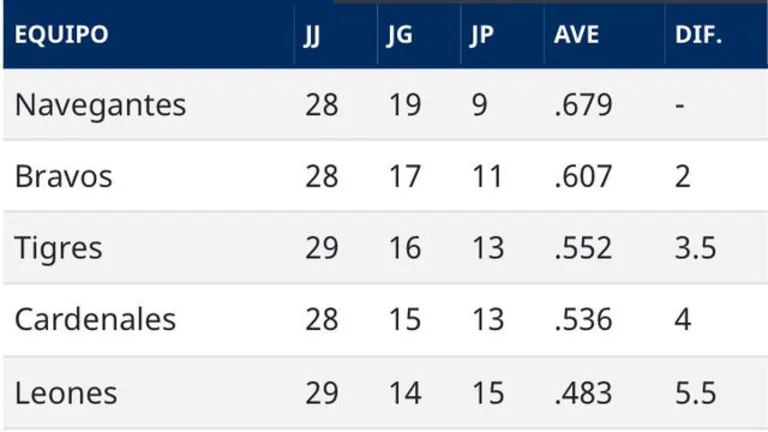This screenshot has width=768, height=432.
Task: Open the Tigres team entry
Action: click(x=58, y=248)
